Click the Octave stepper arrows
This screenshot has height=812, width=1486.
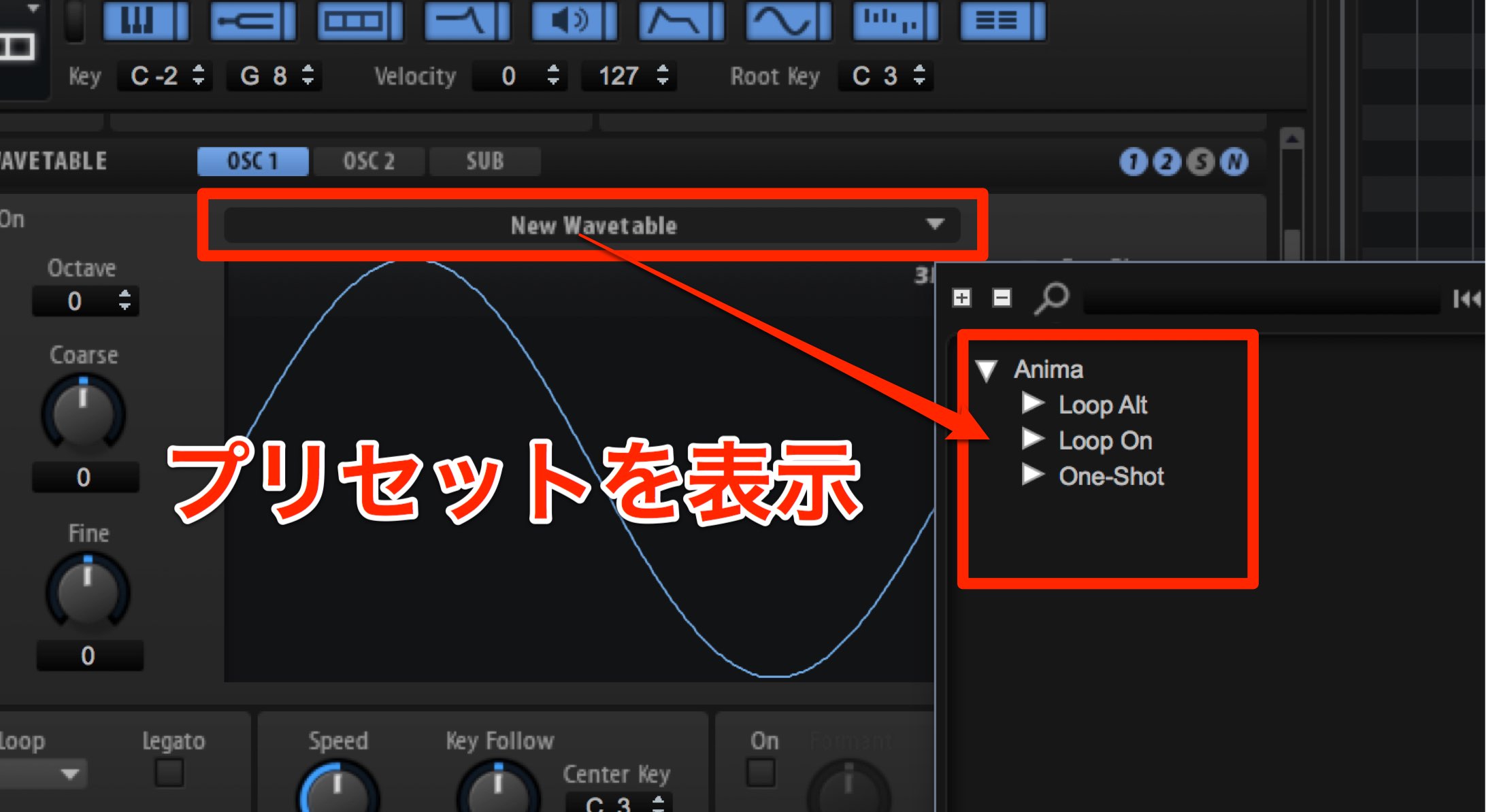click(x=125, y=300)
